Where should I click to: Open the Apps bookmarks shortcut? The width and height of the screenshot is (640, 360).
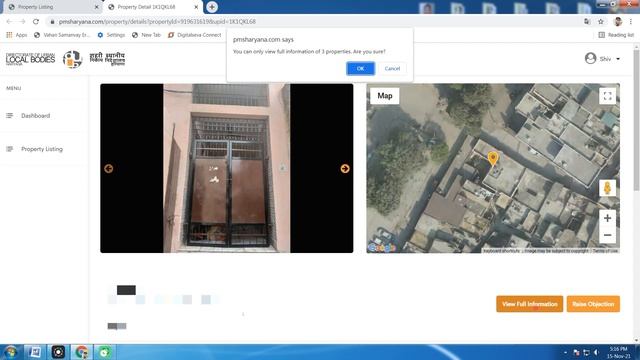(17, 35)
